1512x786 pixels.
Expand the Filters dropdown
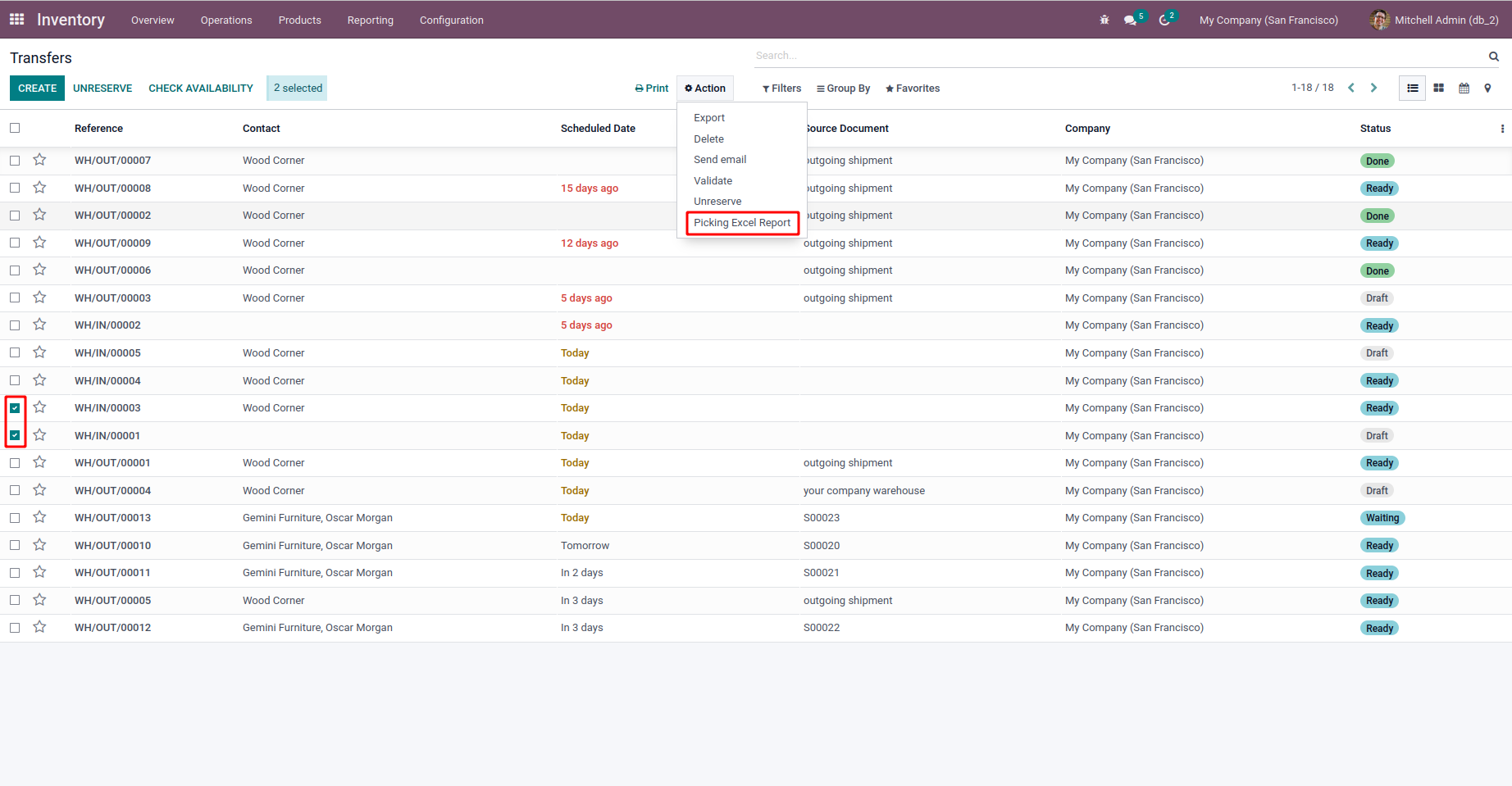coord(781,89)
